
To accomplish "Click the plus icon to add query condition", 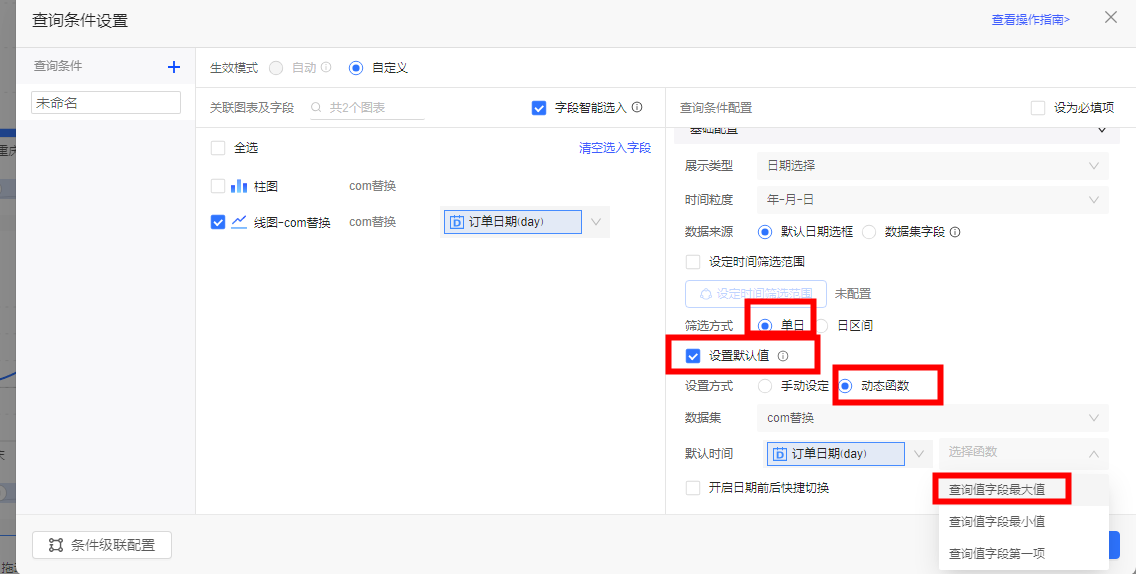I will (174, 67).
